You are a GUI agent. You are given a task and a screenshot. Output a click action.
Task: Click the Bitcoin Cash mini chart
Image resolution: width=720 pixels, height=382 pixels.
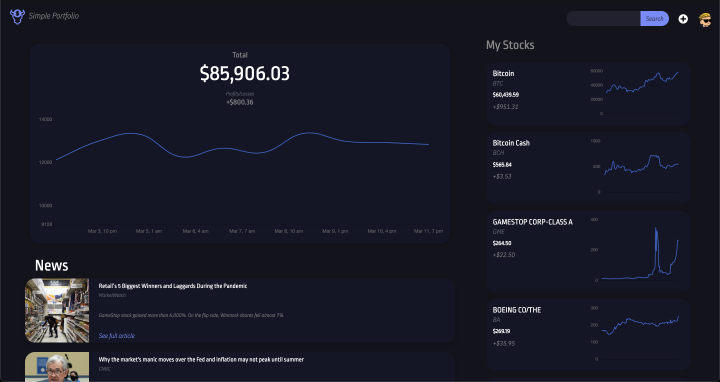(x=638, y=166)
